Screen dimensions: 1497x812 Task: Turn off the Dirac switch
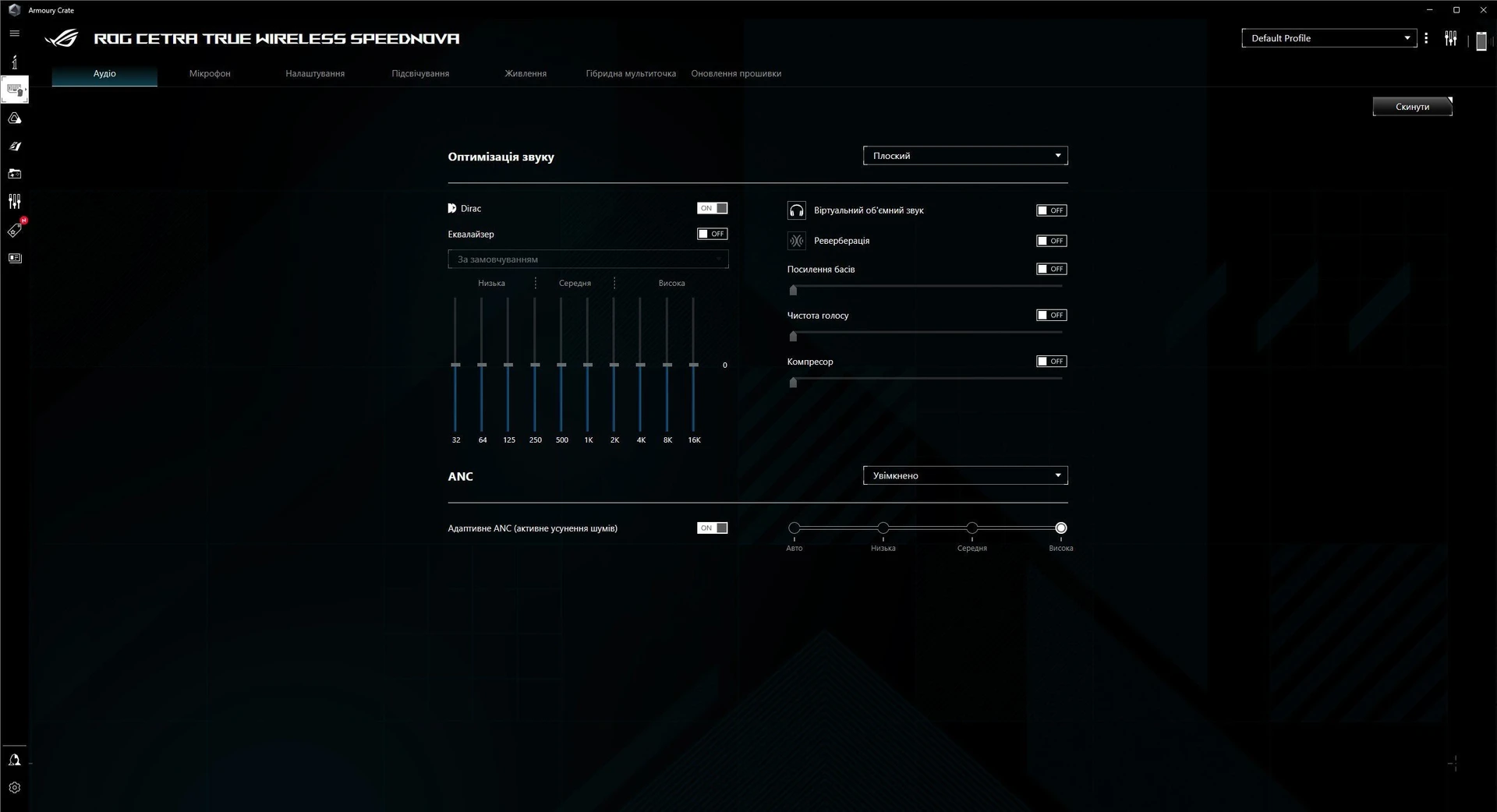coord(712,208)
